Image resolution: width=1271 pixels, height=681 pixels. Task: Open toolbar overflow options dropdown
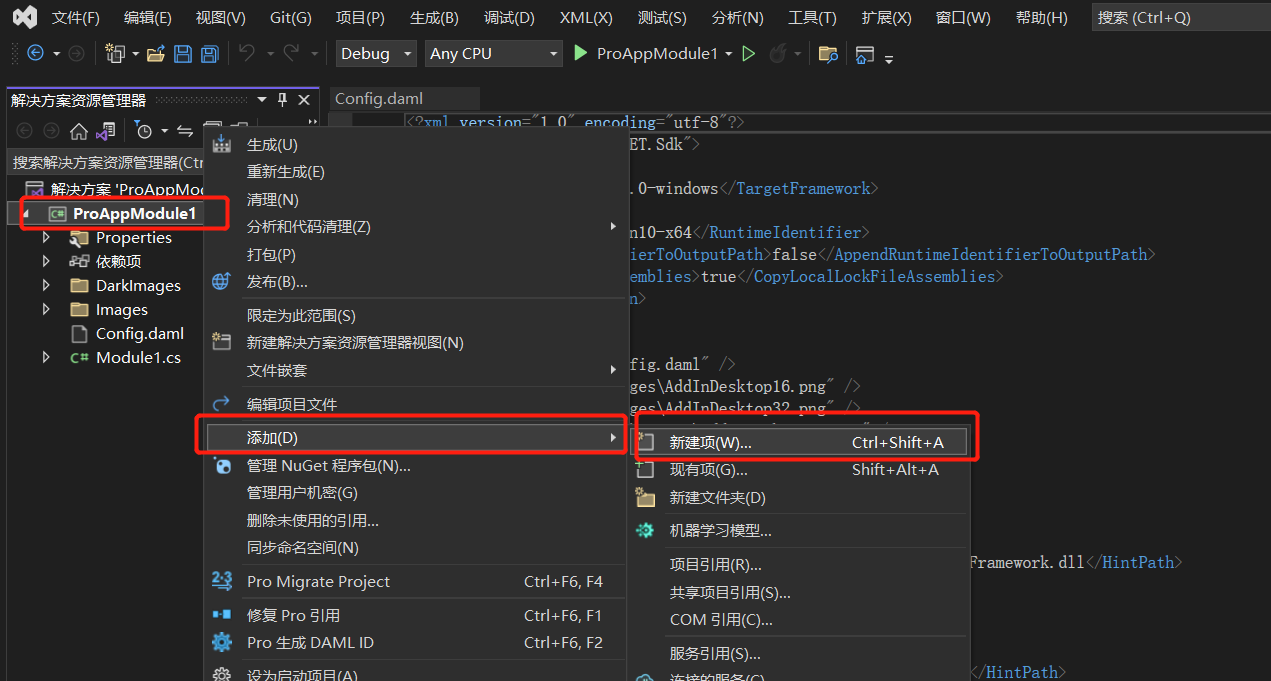point(889,57)
